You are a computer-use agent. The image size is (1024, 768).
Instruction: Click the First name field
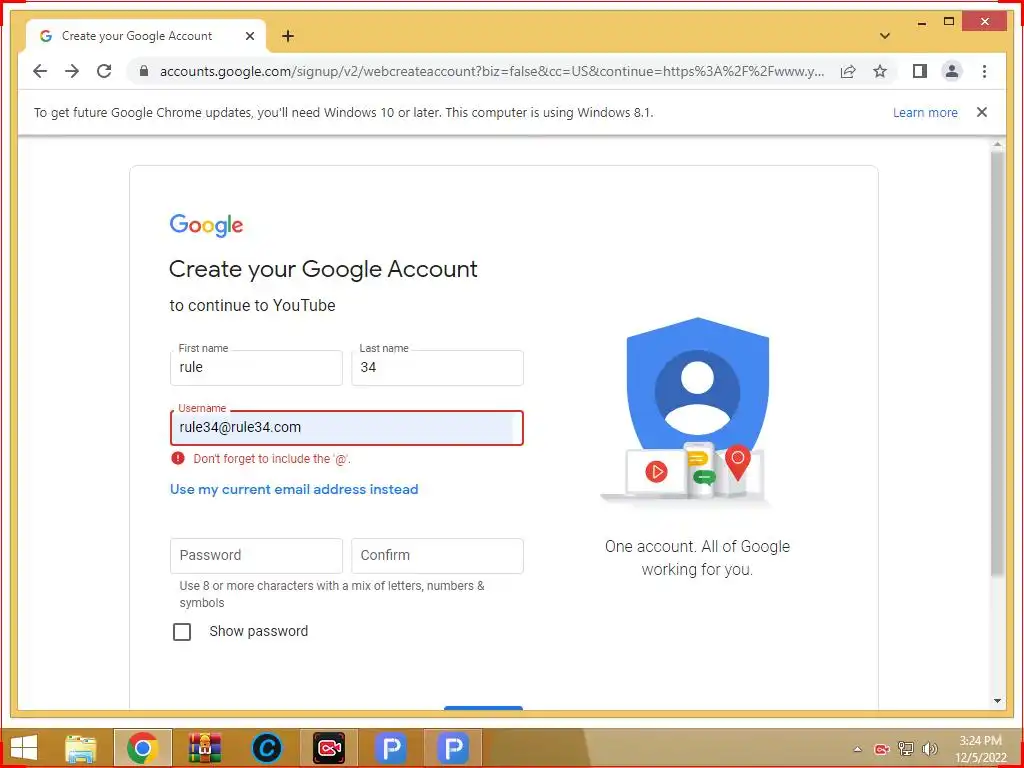pyautogui.click(x=256, y=368)
